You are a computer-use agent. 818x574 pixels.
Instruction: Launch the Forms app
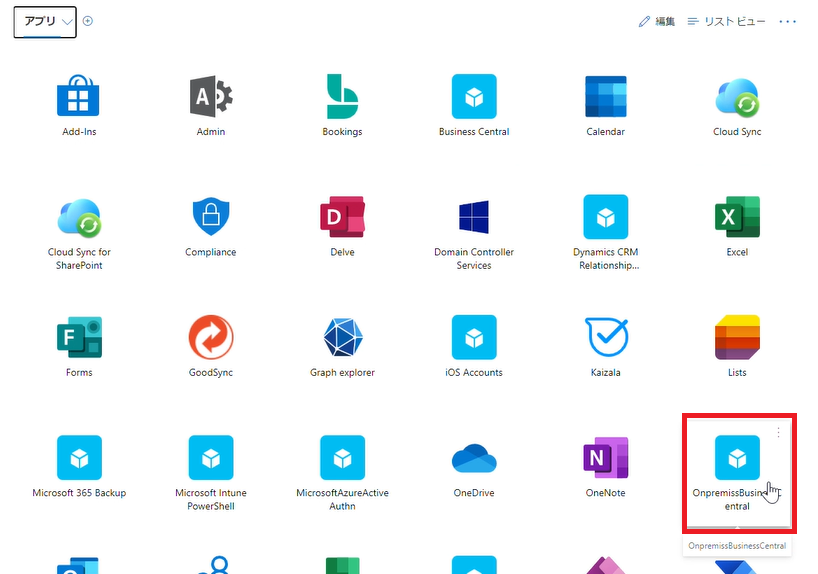(x=79, y=337)
